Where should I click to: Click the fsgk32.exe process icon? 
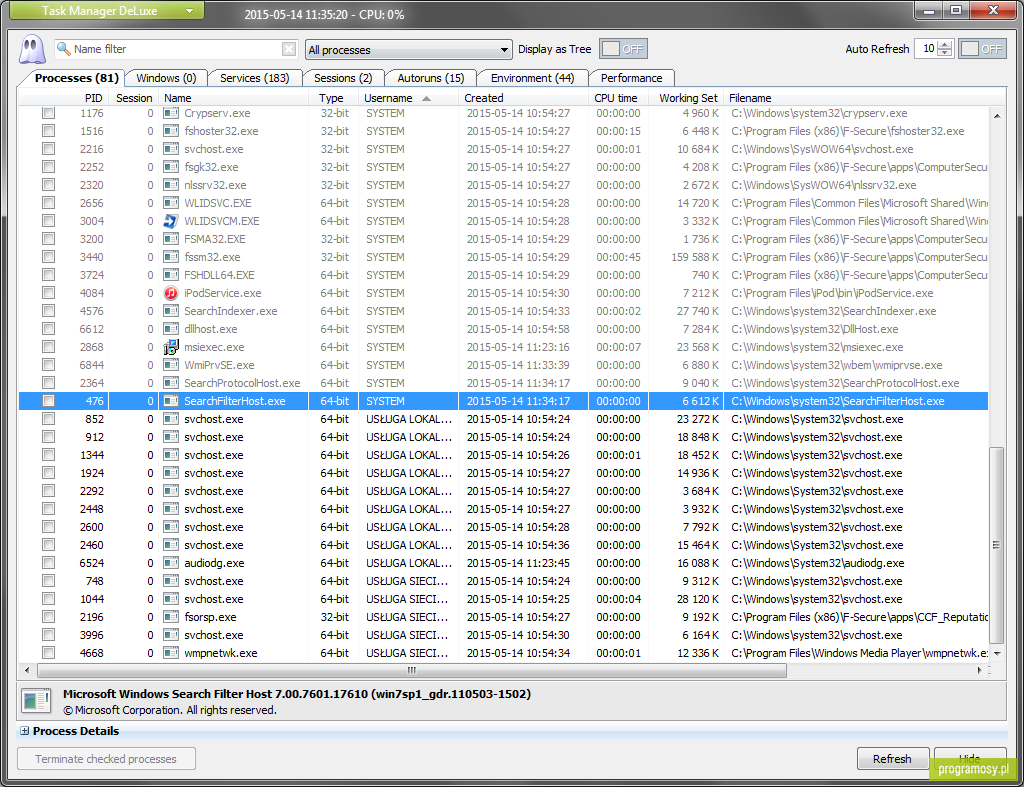(171, 167)
